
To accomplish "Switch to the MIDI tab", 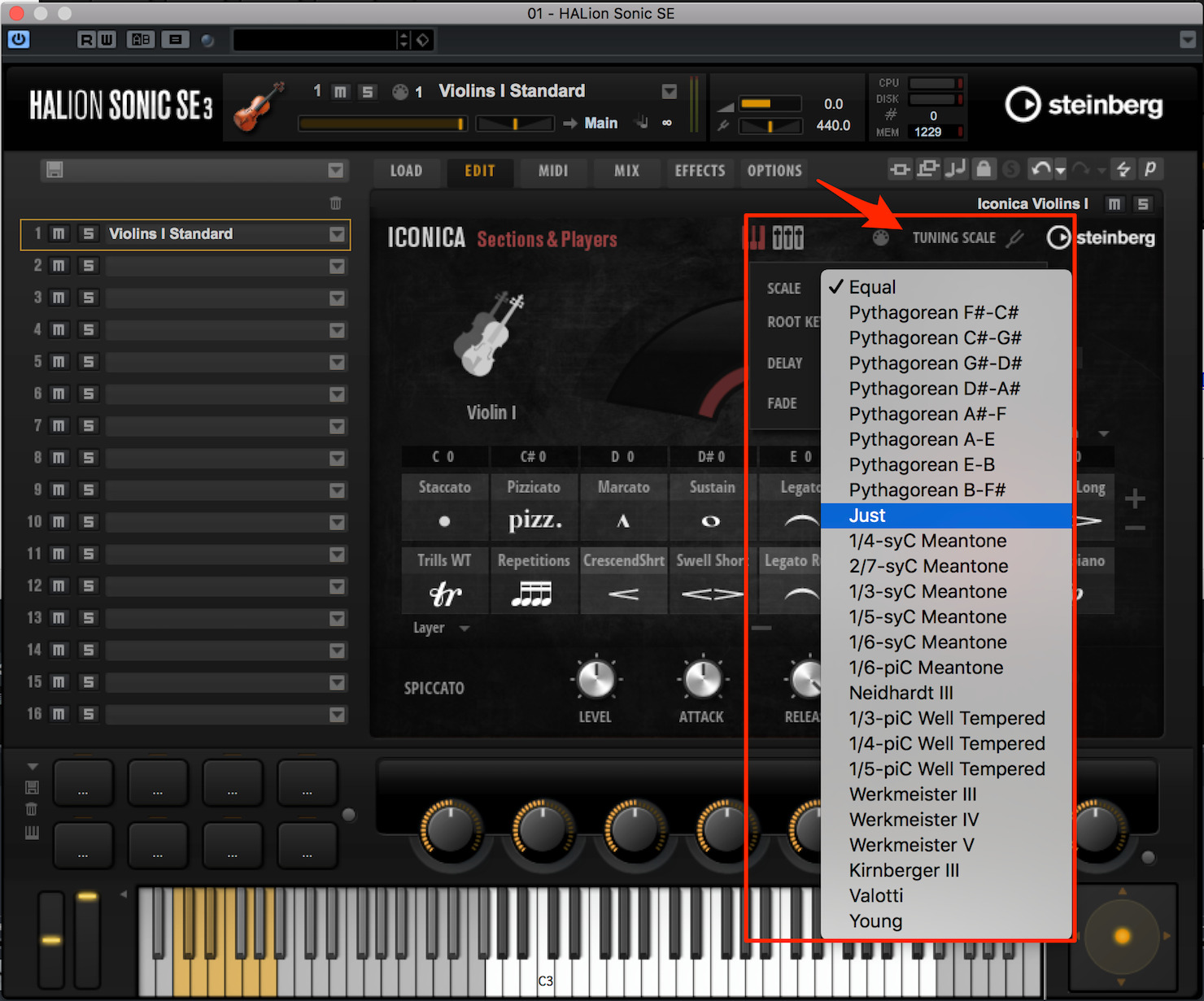I will [553, 171].
